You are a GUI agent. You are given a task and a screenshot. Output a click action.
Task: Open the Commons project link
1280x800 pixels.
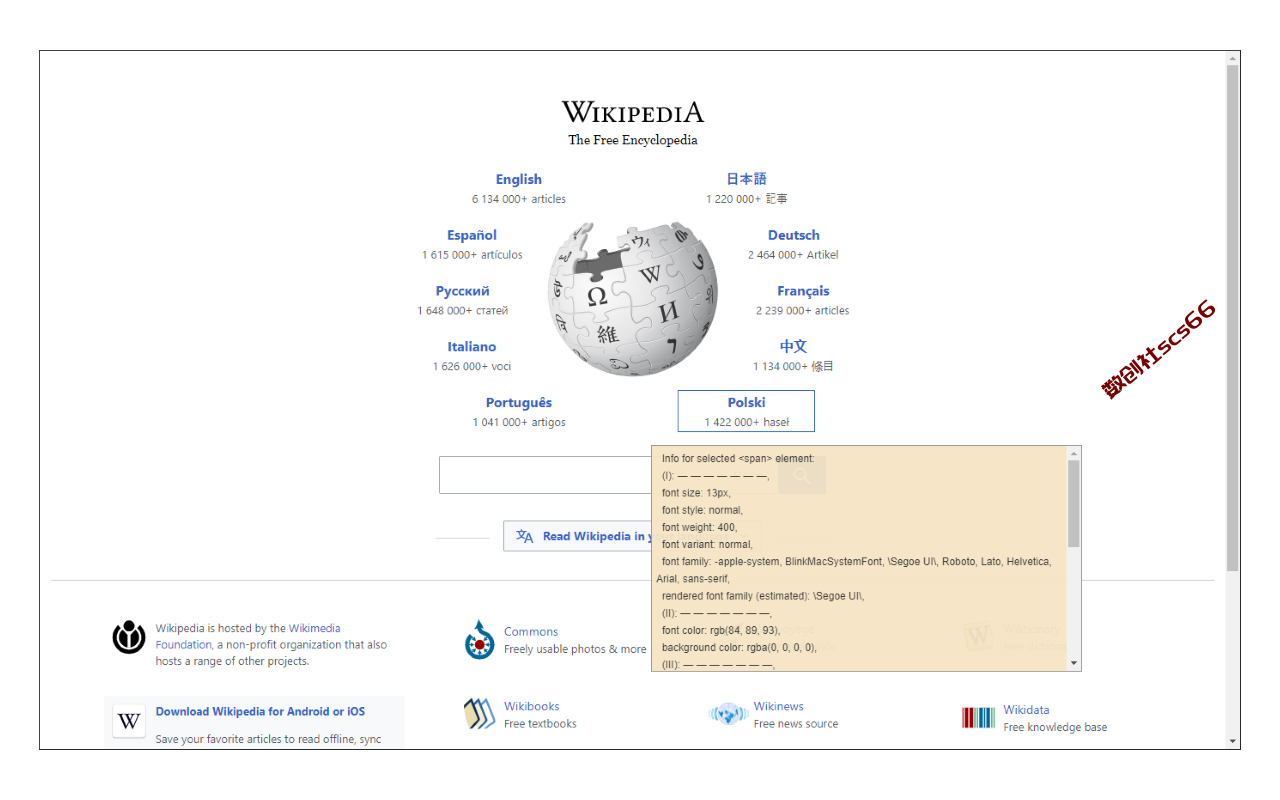pyautogui.click(x=531, y=632)
